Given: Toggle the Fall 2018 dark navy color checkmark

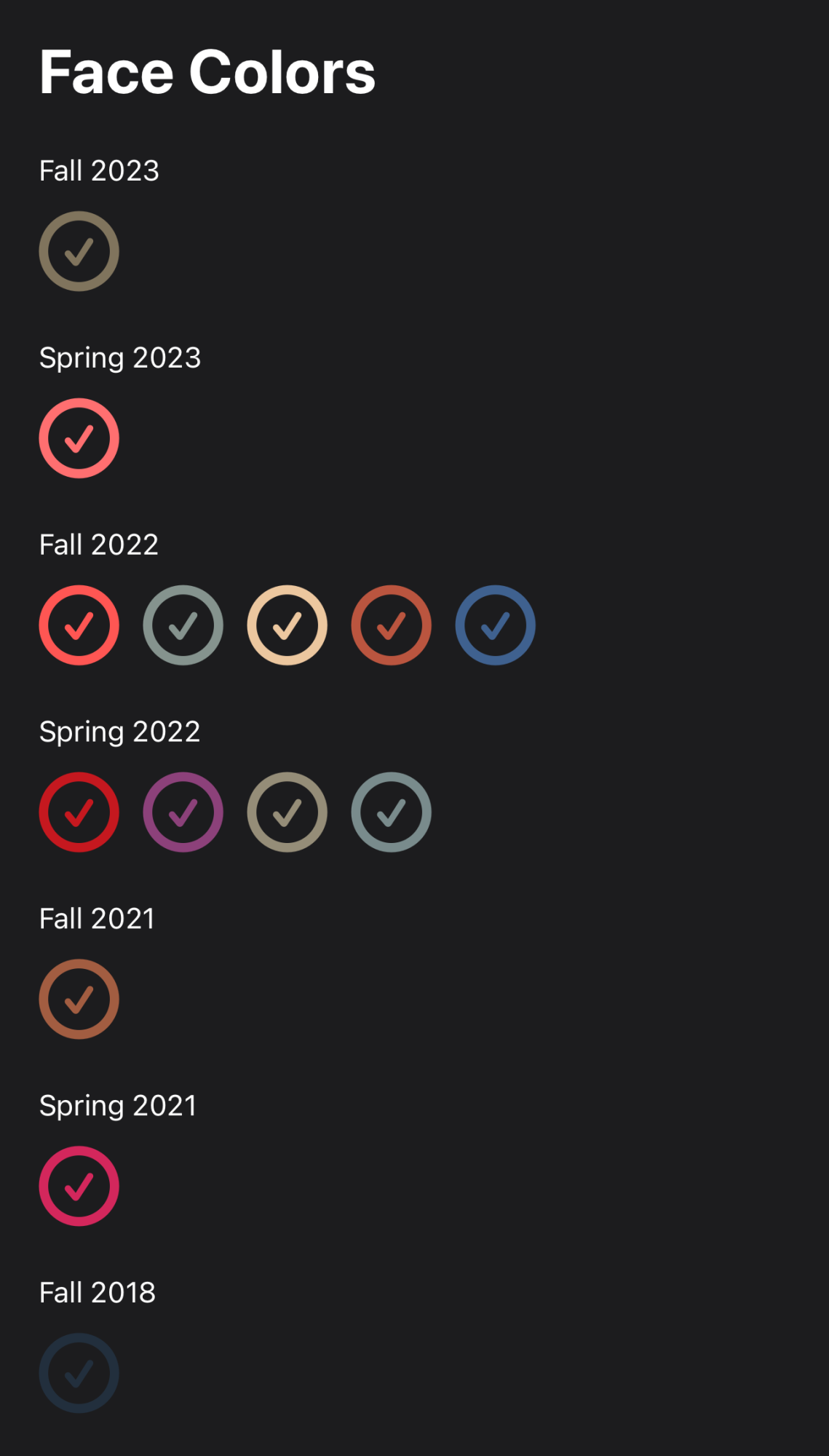Looking at the screenshot, I should pos(79,1374).
